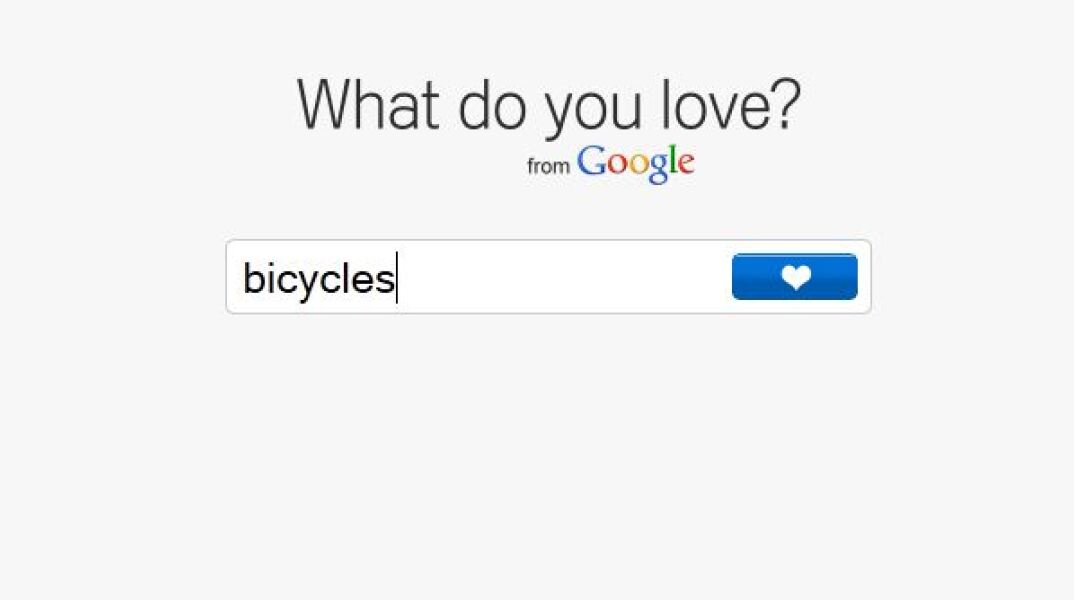This screenshot has height=600, width=1074.
Task: Click the yellow "o" in Google logo
Action: 637,165
